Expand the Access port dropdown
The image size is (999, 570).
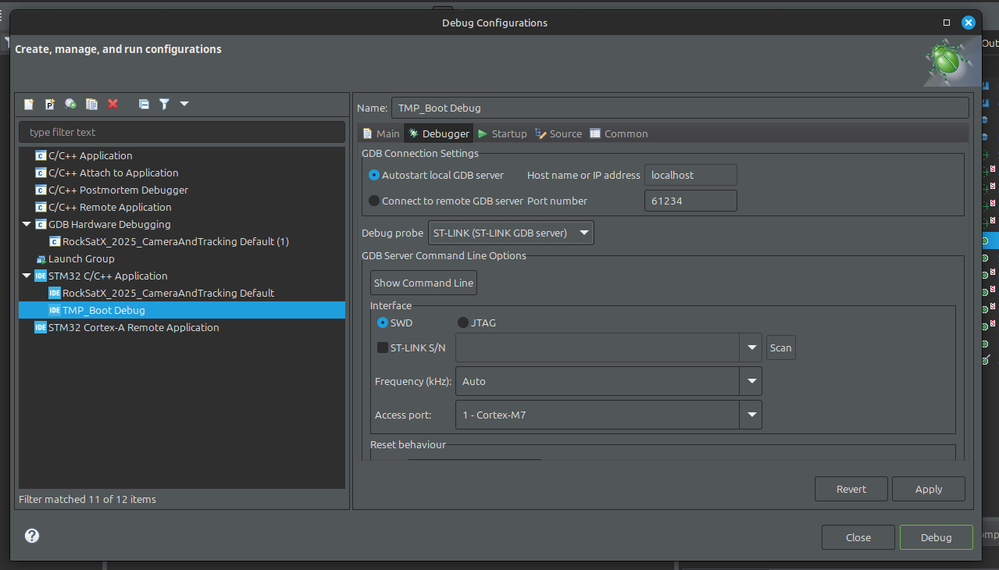751,414
